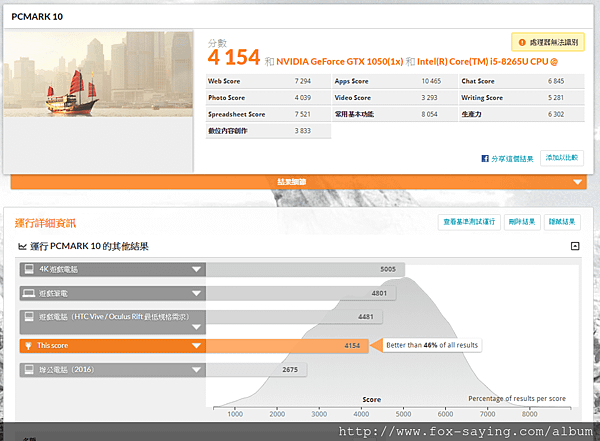This screenshot has height=441, width=600.
Task: Click the 5005 score bar value
Action: click(x=388, y=270)
